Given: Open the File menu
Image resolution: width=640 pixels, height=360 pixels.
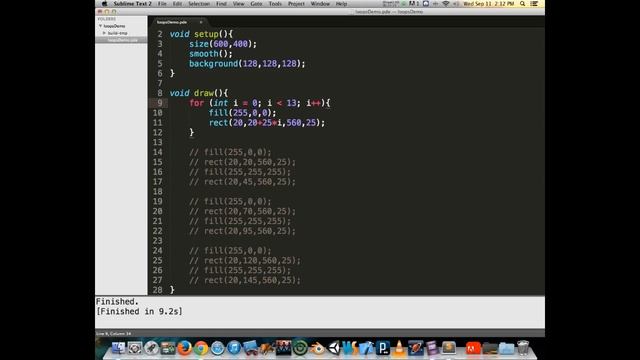Looking at the screenshot, I should (x=162, y=4).
